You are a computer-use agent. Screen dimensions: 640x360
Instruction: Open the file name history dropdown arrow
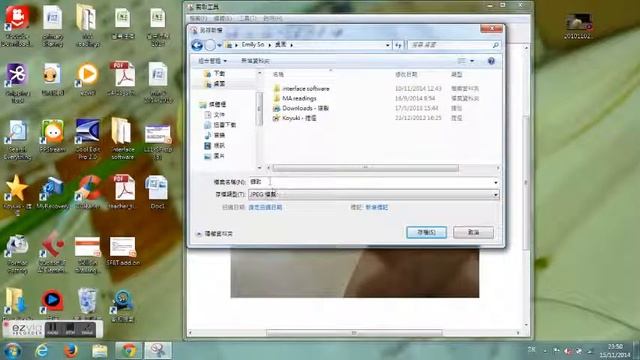(496, 182)
